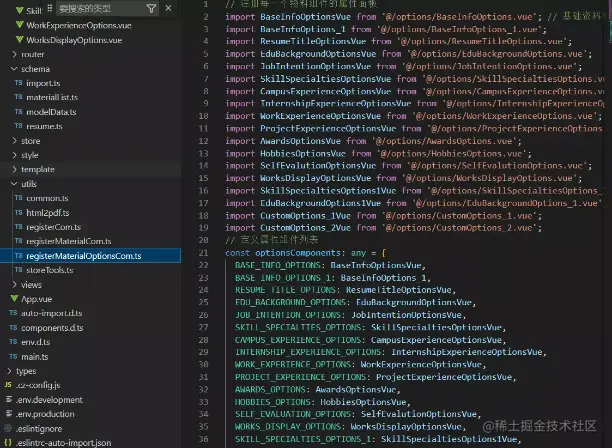Open html2pdf.ts file

(48, 213)
